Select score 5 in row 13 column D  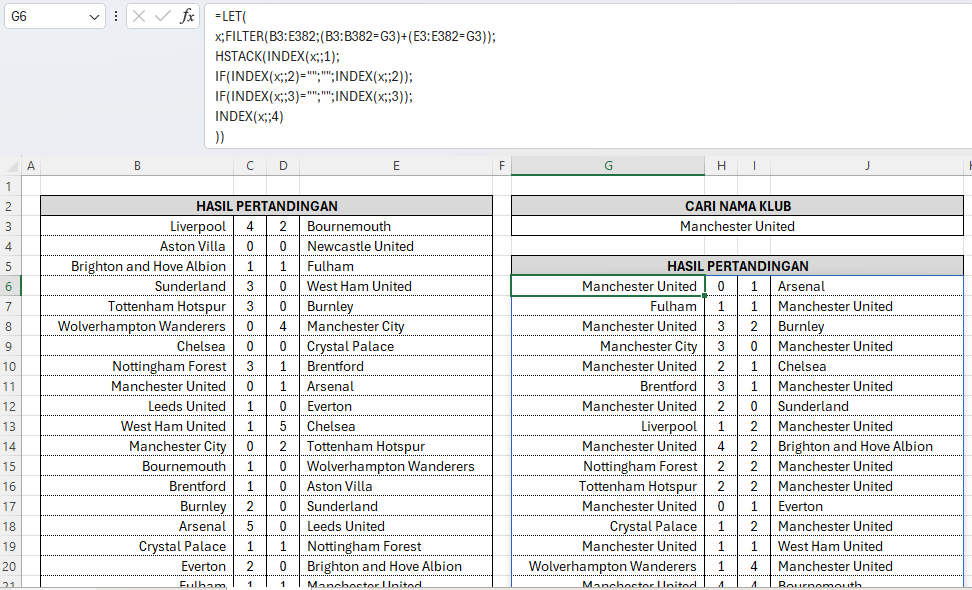[283, 426]
